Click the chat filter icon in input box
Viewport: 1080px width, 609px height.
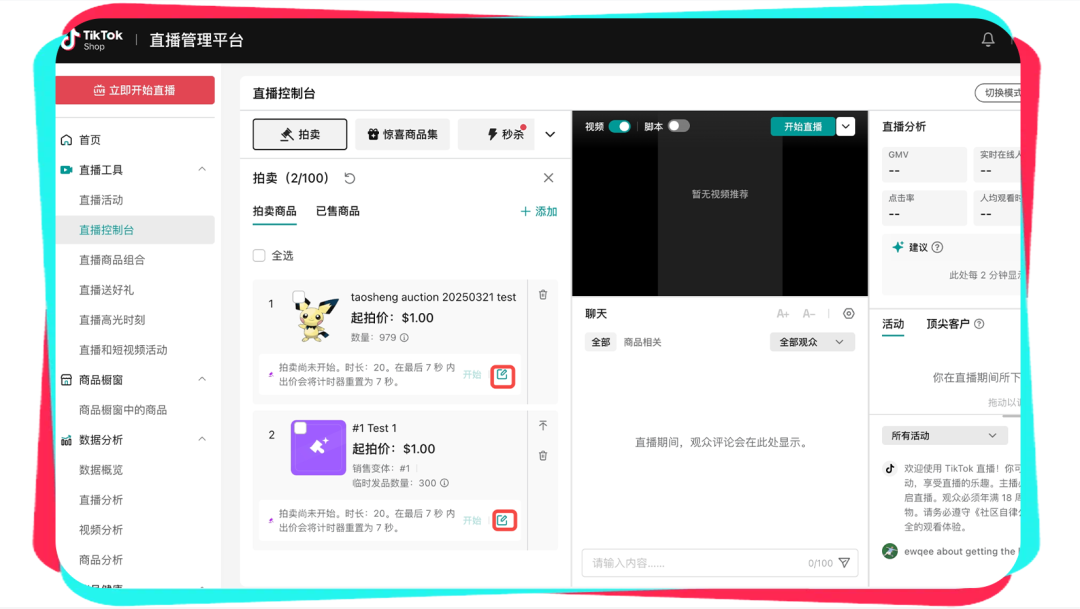844,563
